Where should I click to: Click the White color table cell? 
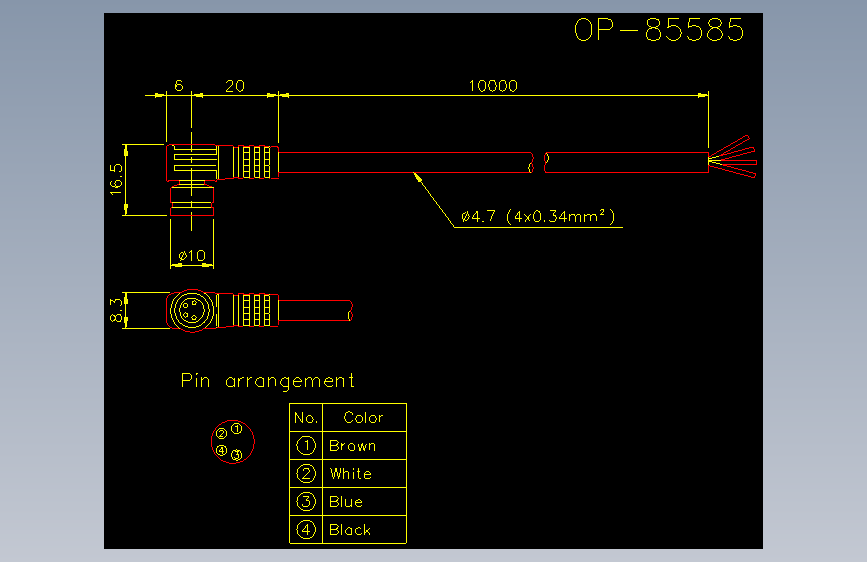(x=364, y=473)
